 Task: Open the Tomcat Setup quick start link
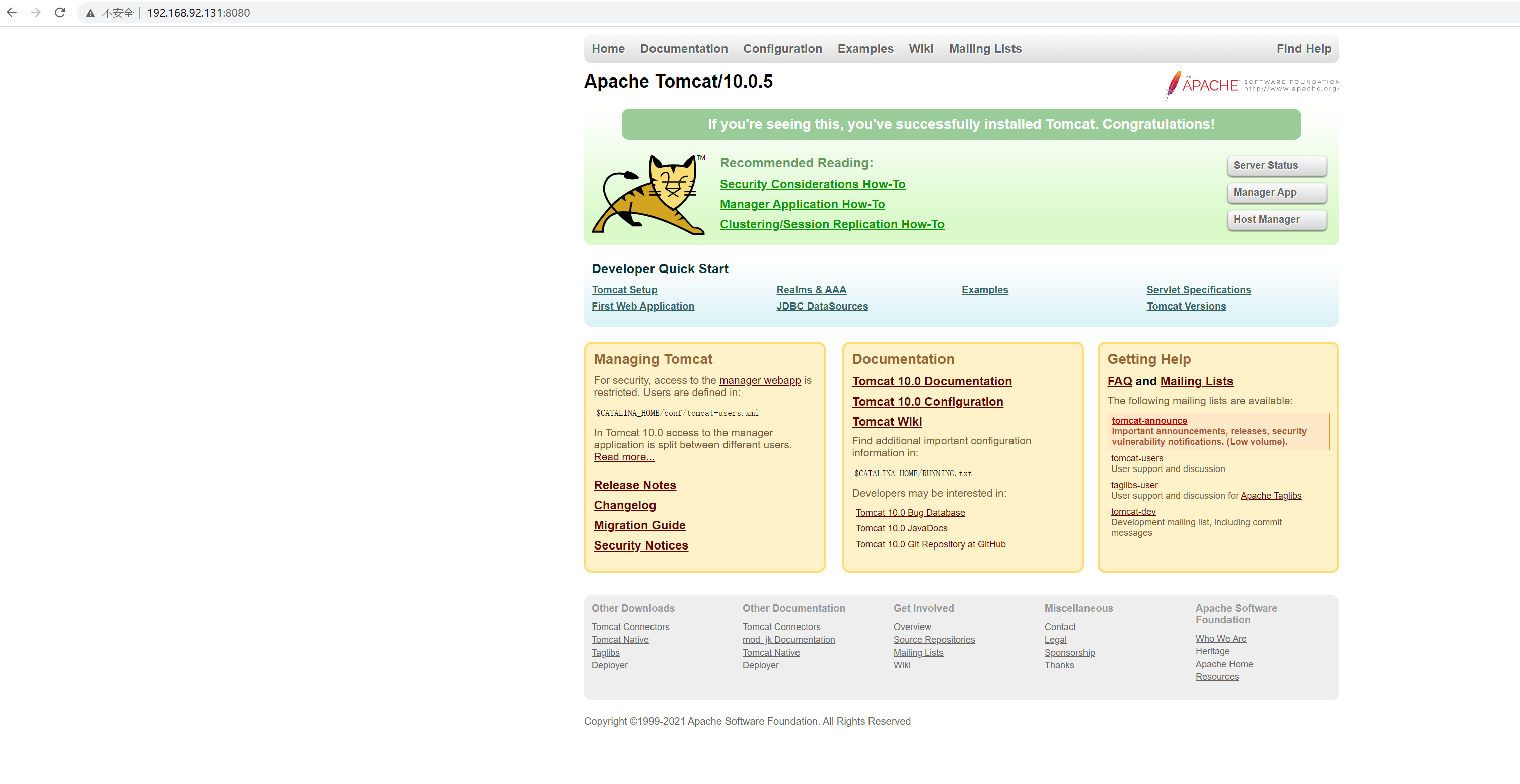click(624, 290)
